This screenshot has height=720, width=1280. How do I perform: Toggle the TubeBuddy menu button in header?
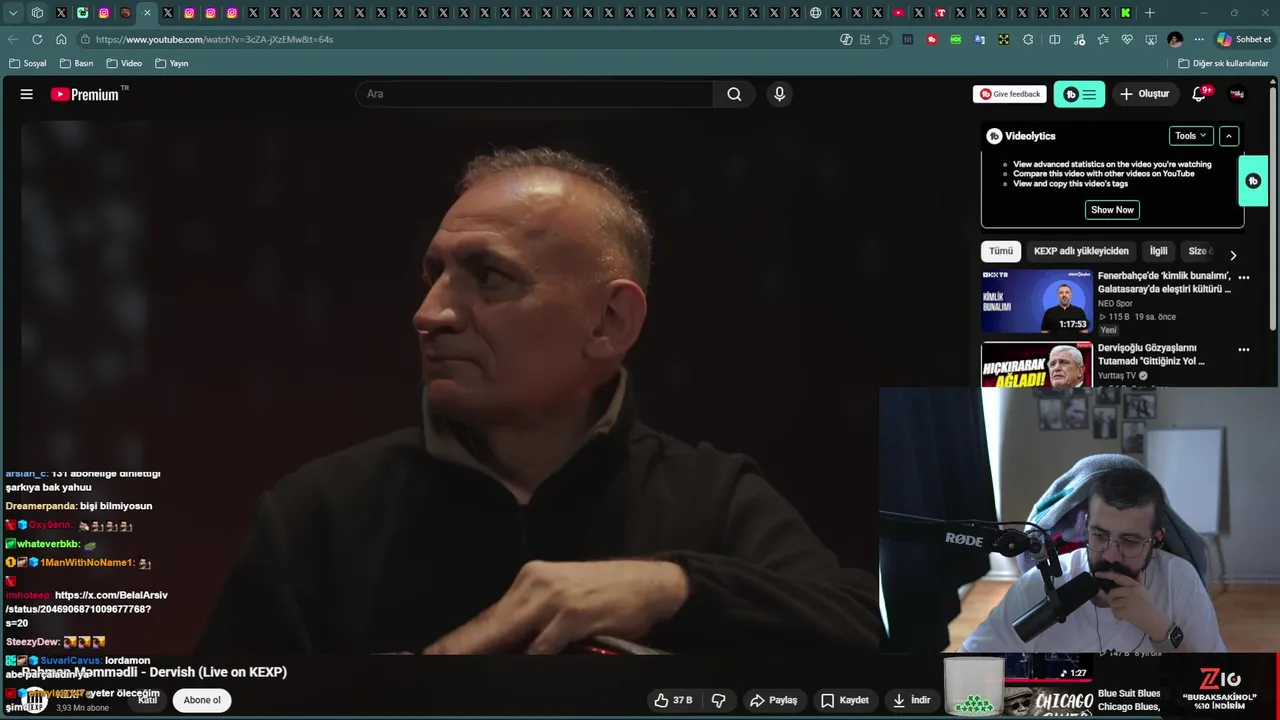(x=1079, y=94)
